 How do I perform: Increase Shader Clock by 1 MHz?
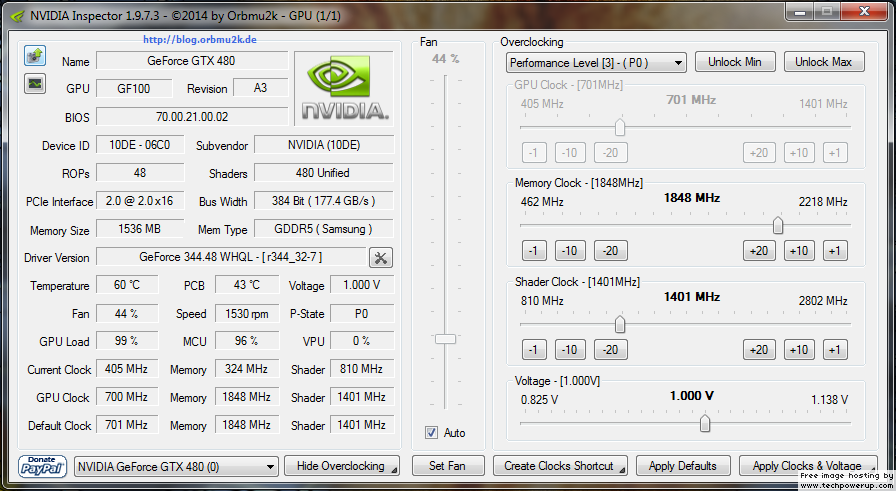click(835, 350)
